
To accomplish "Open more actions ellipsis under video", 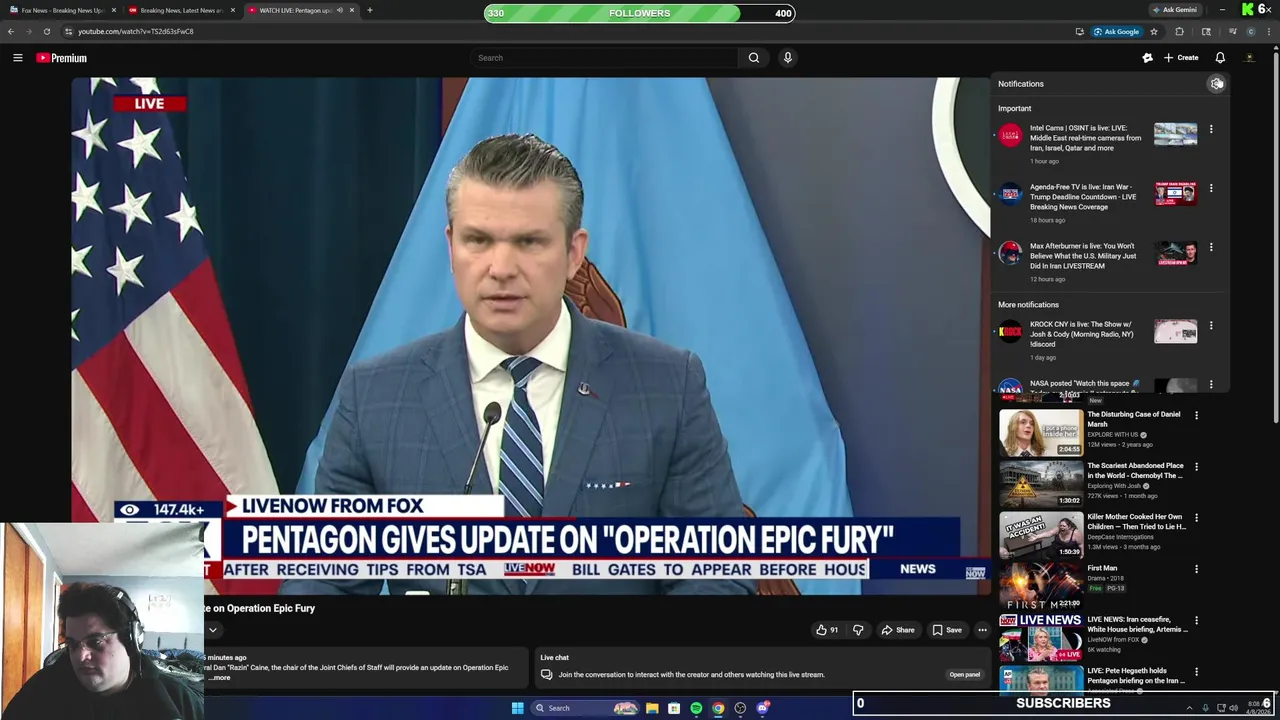I will point(982,630).
